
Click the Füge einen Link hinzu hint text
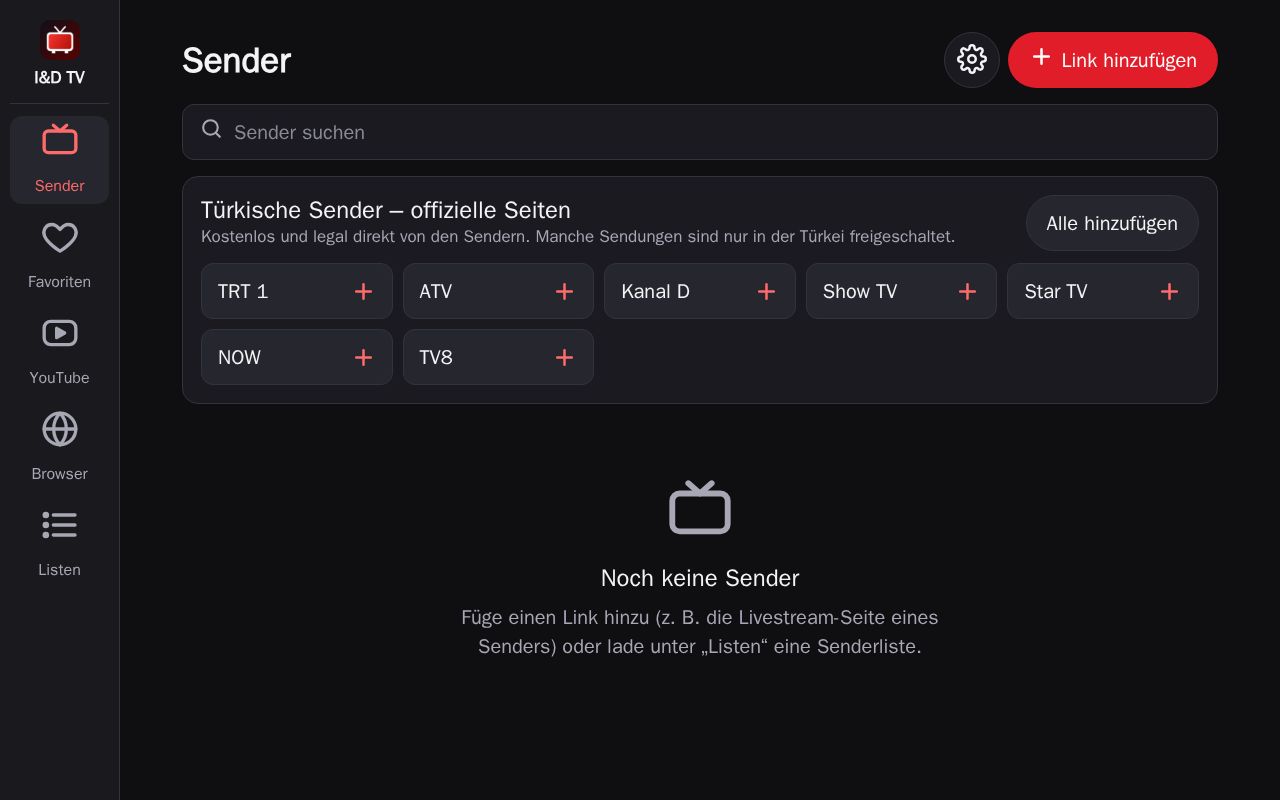pos(700,632)
